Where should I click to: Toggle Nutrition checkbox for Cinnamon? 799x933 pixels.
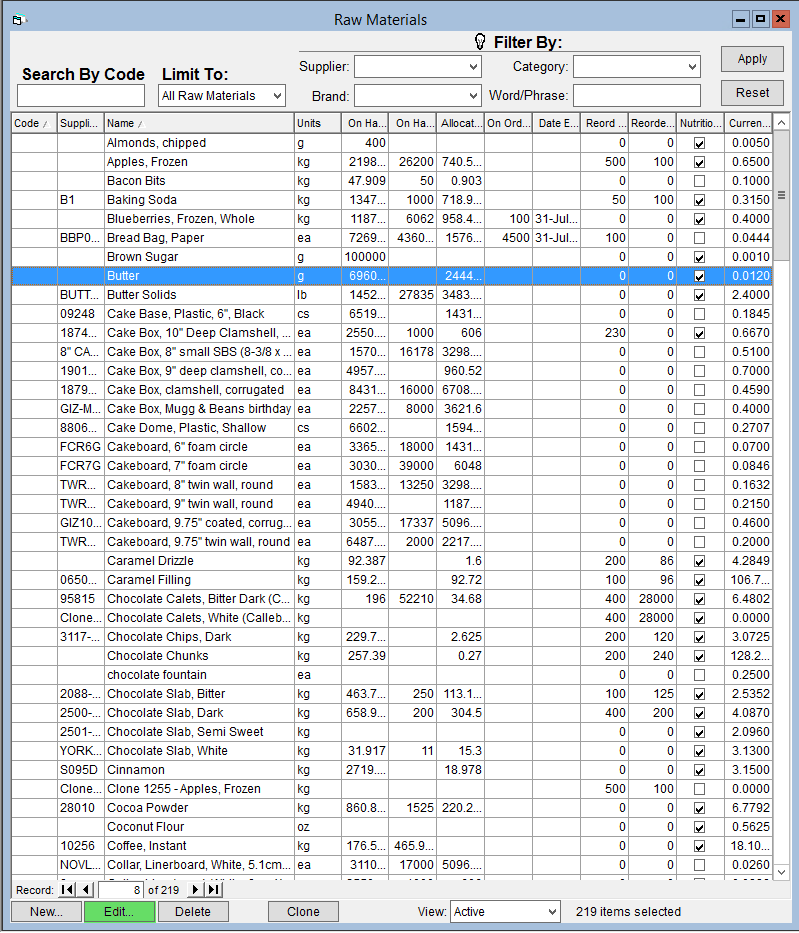[700, 770]
